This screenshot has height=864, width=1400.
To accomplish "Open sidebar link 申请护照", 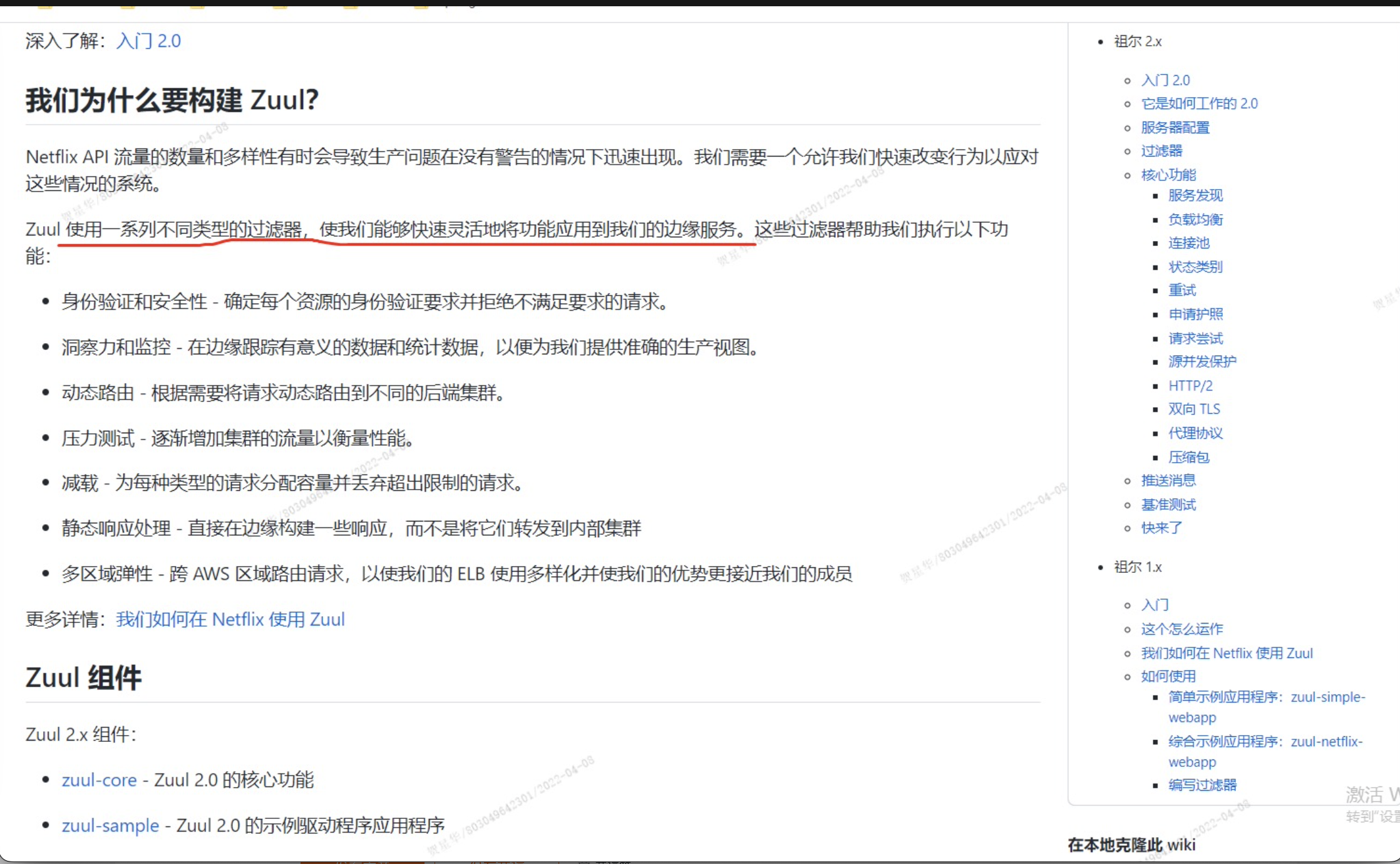I will [x=1195, y=314].
